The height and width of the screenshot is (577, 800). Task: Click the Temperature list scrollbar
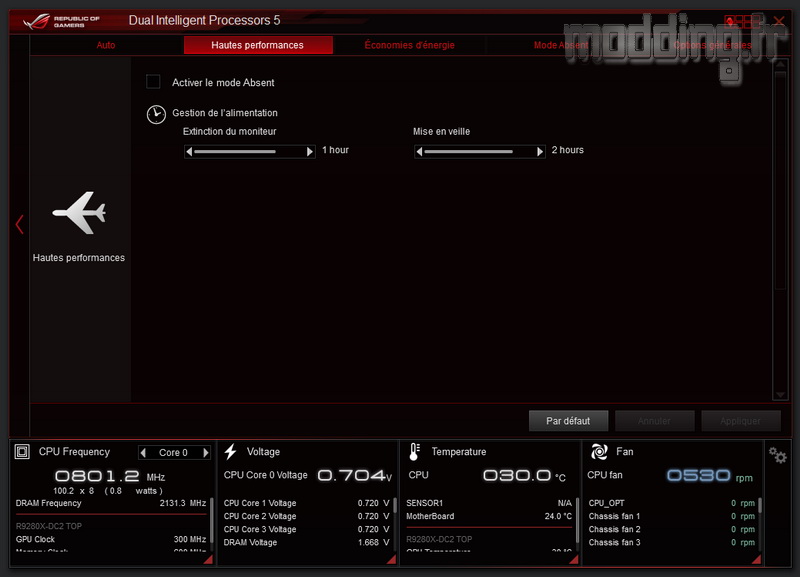pos(577,524)
